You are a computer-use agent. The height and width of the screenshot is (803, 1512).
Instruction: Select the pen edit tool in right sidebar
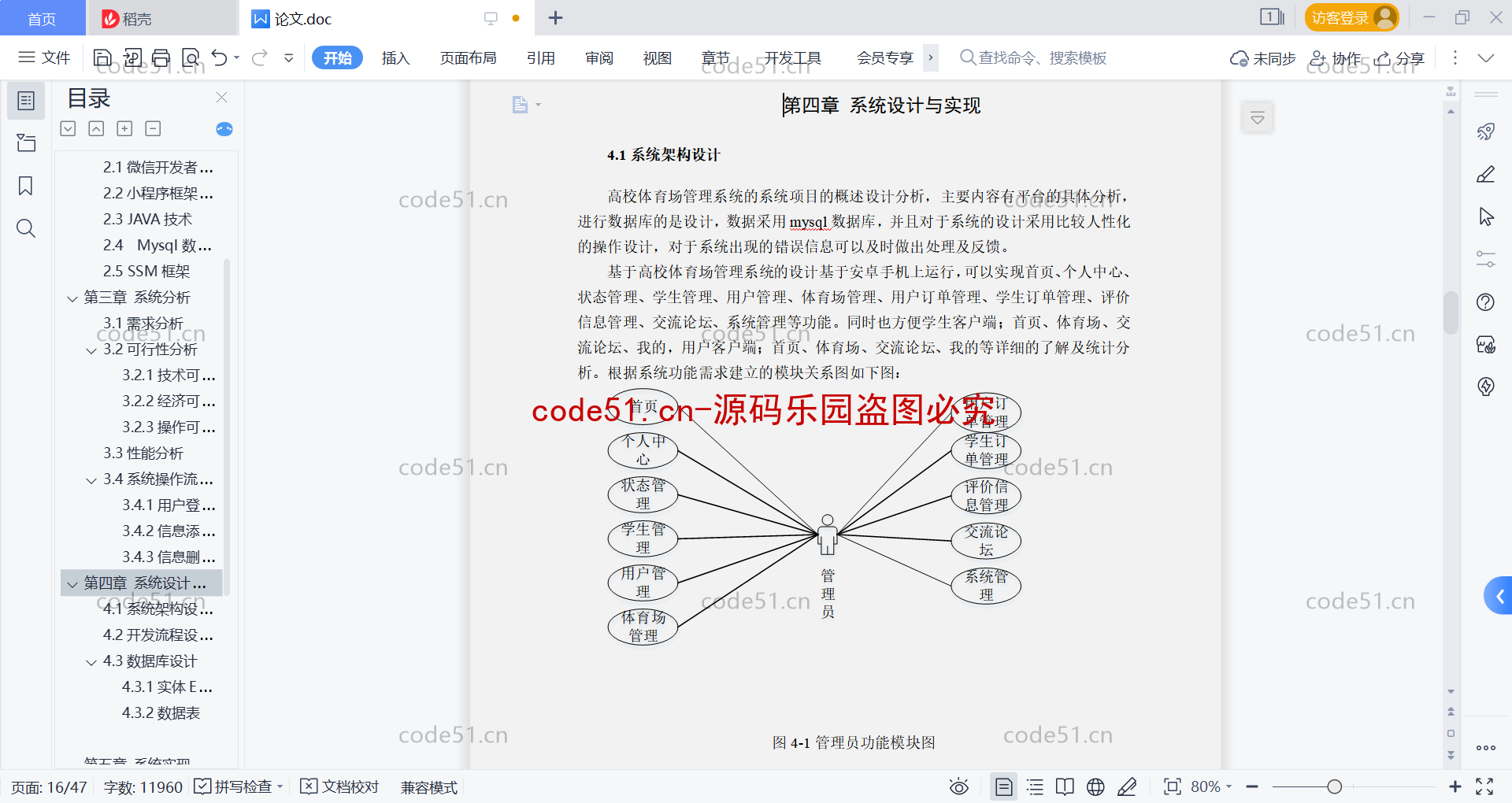(1486, 174)
